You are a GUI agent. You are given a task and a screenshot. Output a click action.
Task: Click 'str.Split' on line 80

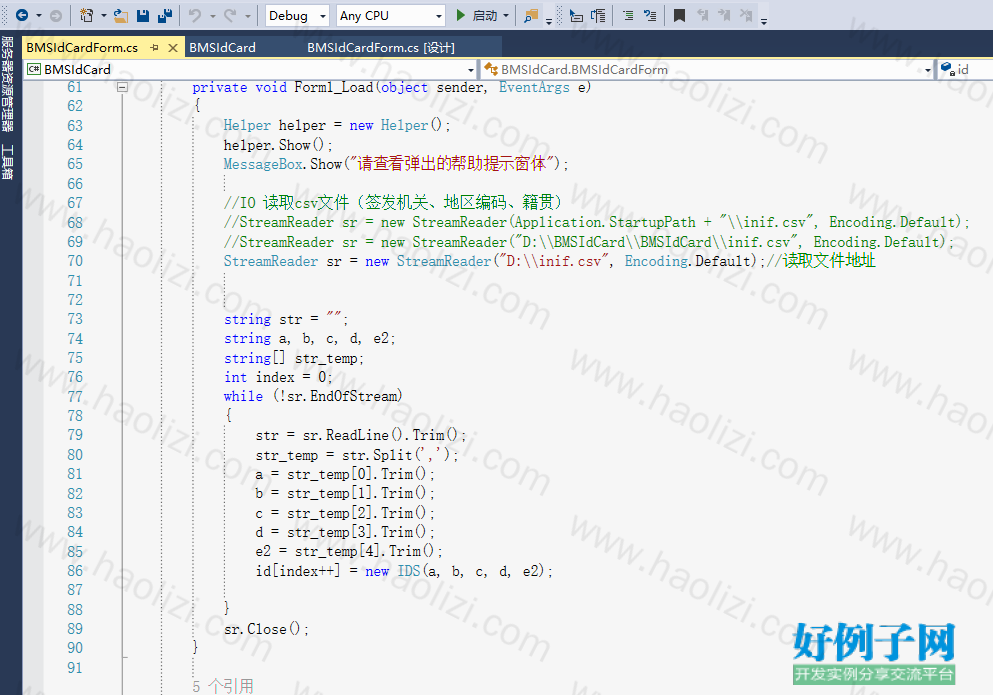click(377, 456)
